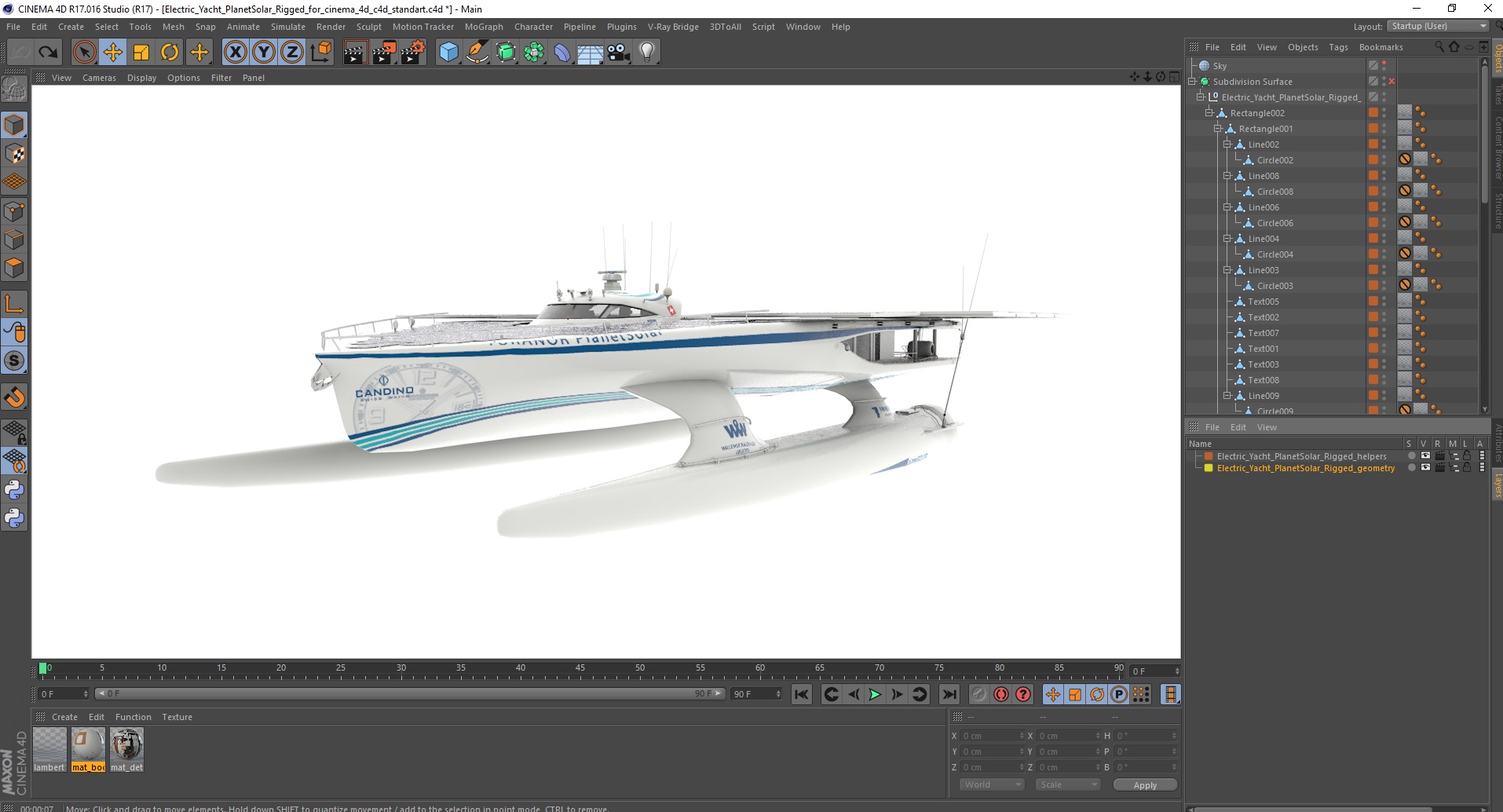This screenshot has width=1503, height=812.
Task: Toggle Autokeying red button
Action: [x=1001, y=694]
